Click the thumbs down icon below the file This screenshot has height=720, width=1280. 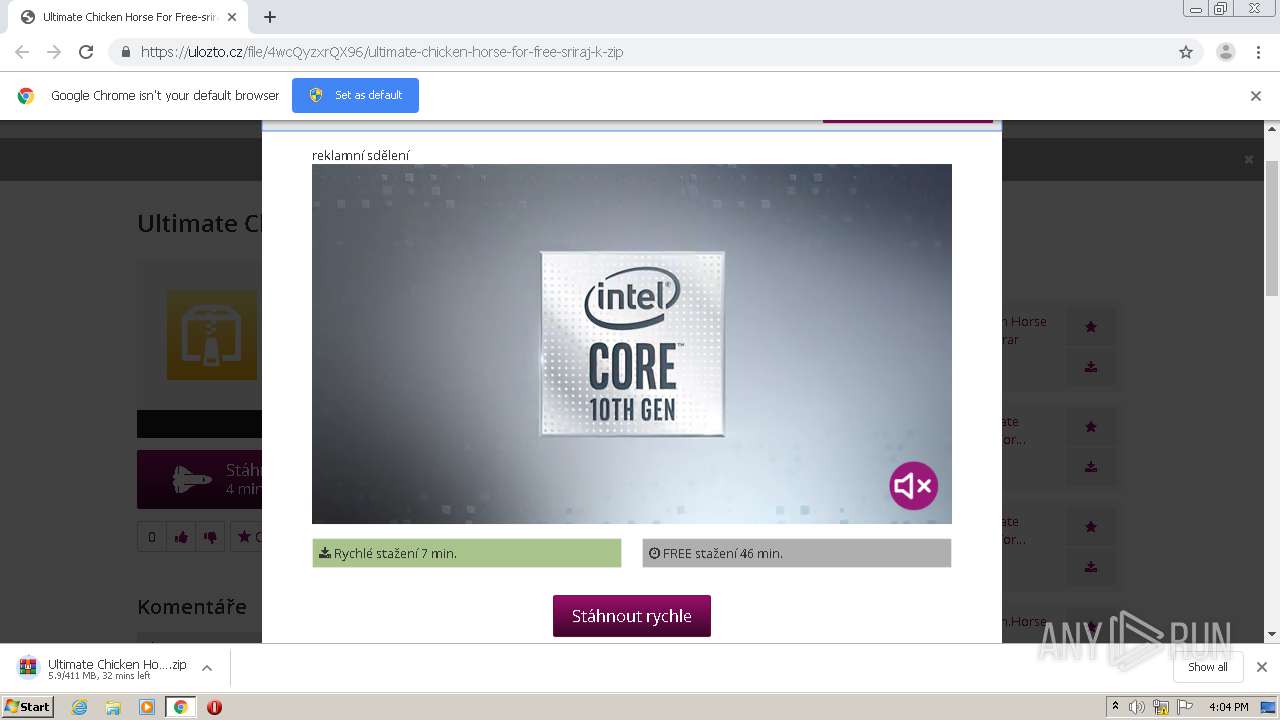tap(210, 537)
